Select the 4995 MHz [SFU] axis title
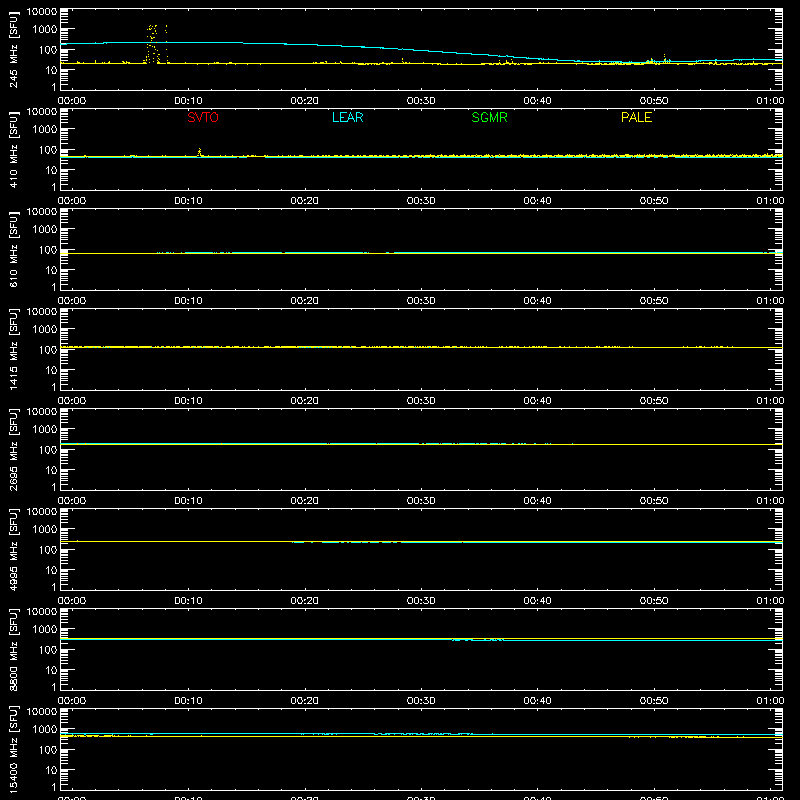This screenshot has width=800, height=800. coord(14,549)
